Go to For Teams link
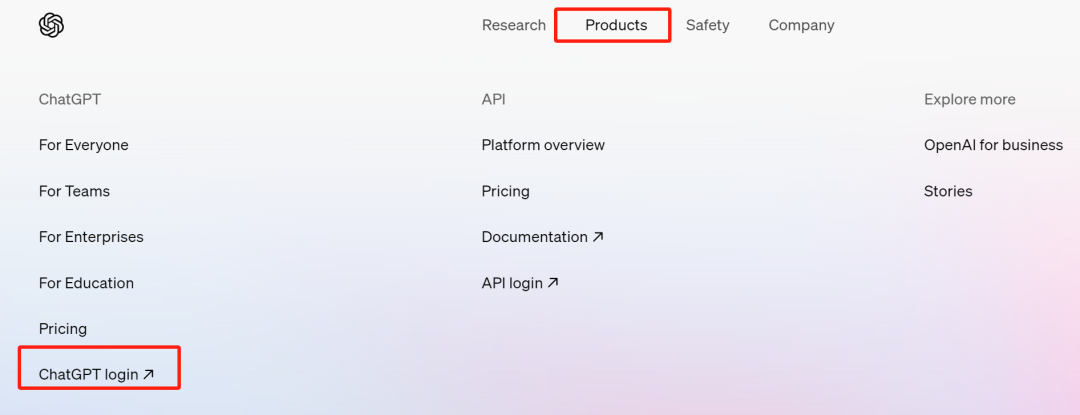The width and height of the screenshot is (1080, 415). [x=74, y=191]
